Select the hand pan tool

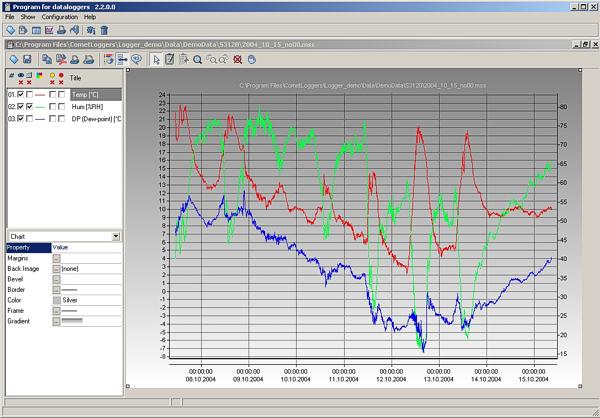(x=251, y=59)
